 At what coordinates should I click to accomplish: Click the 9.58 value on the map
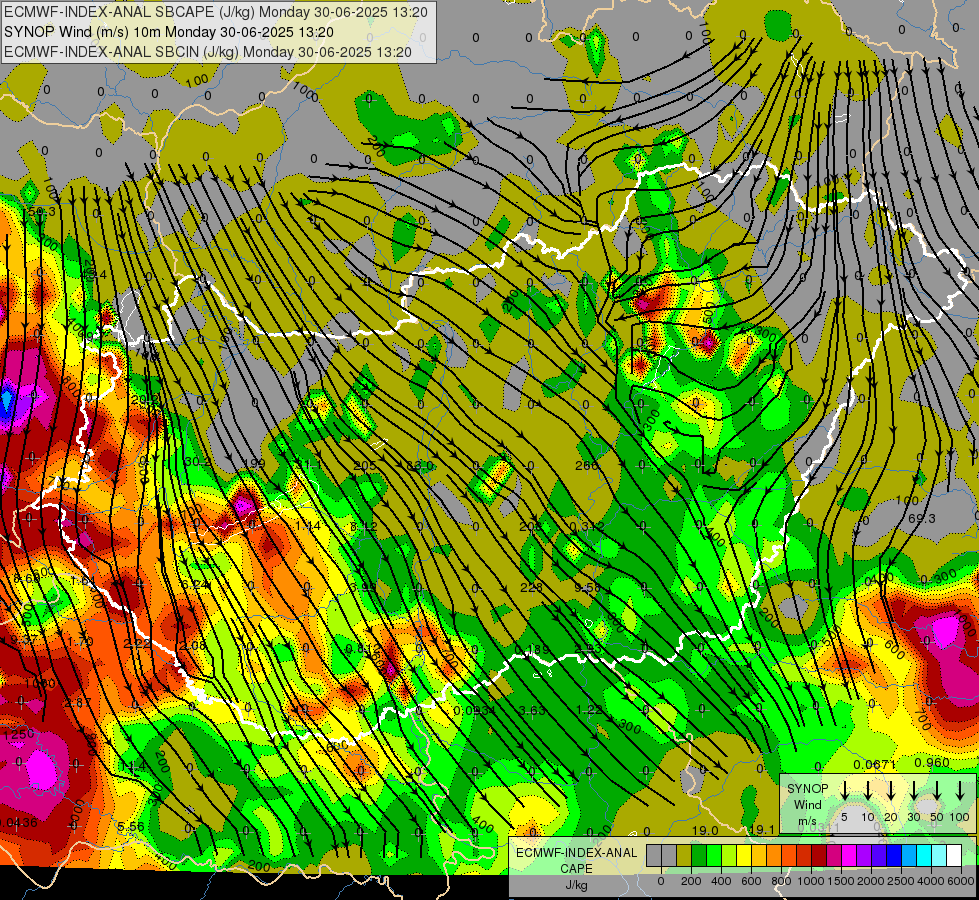point(588,587)
